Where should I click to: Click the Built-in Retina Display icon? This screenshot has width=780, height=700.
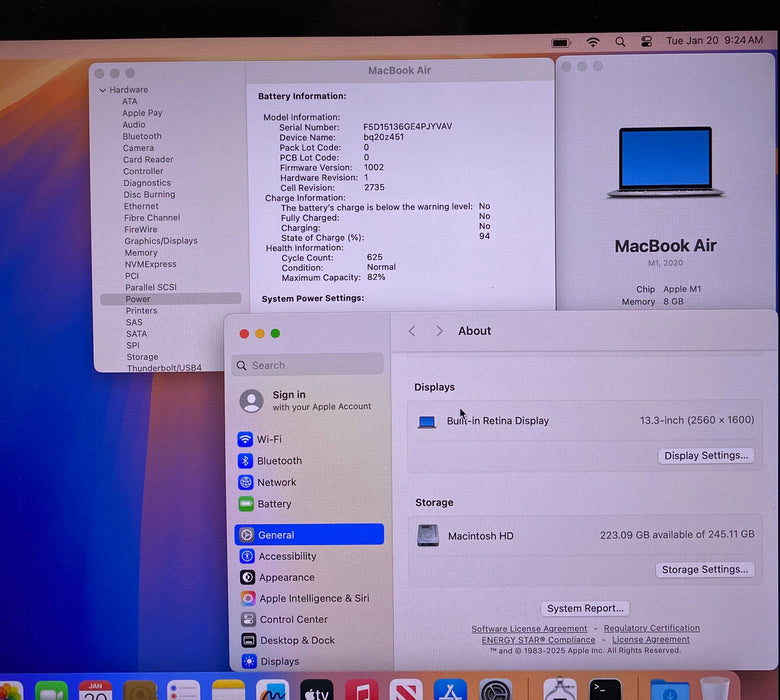[x=427, y=422]
